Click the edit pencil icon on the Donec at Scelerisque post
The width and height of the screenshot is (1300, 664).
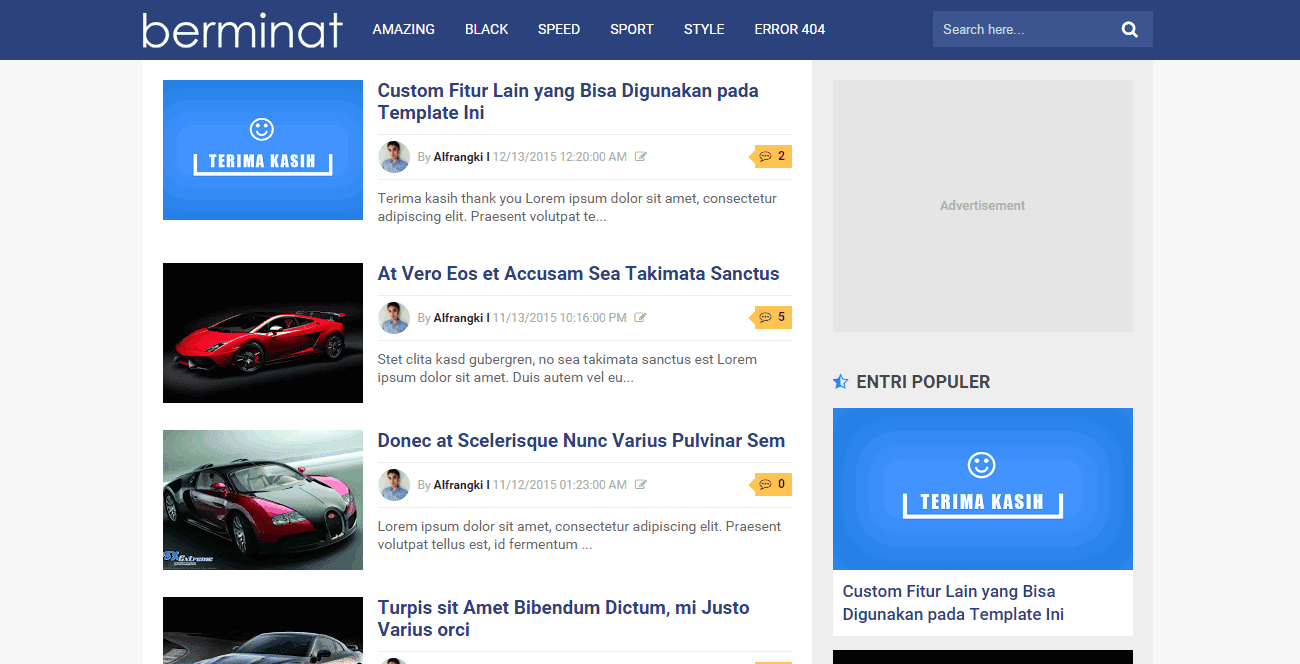[641, 485]
